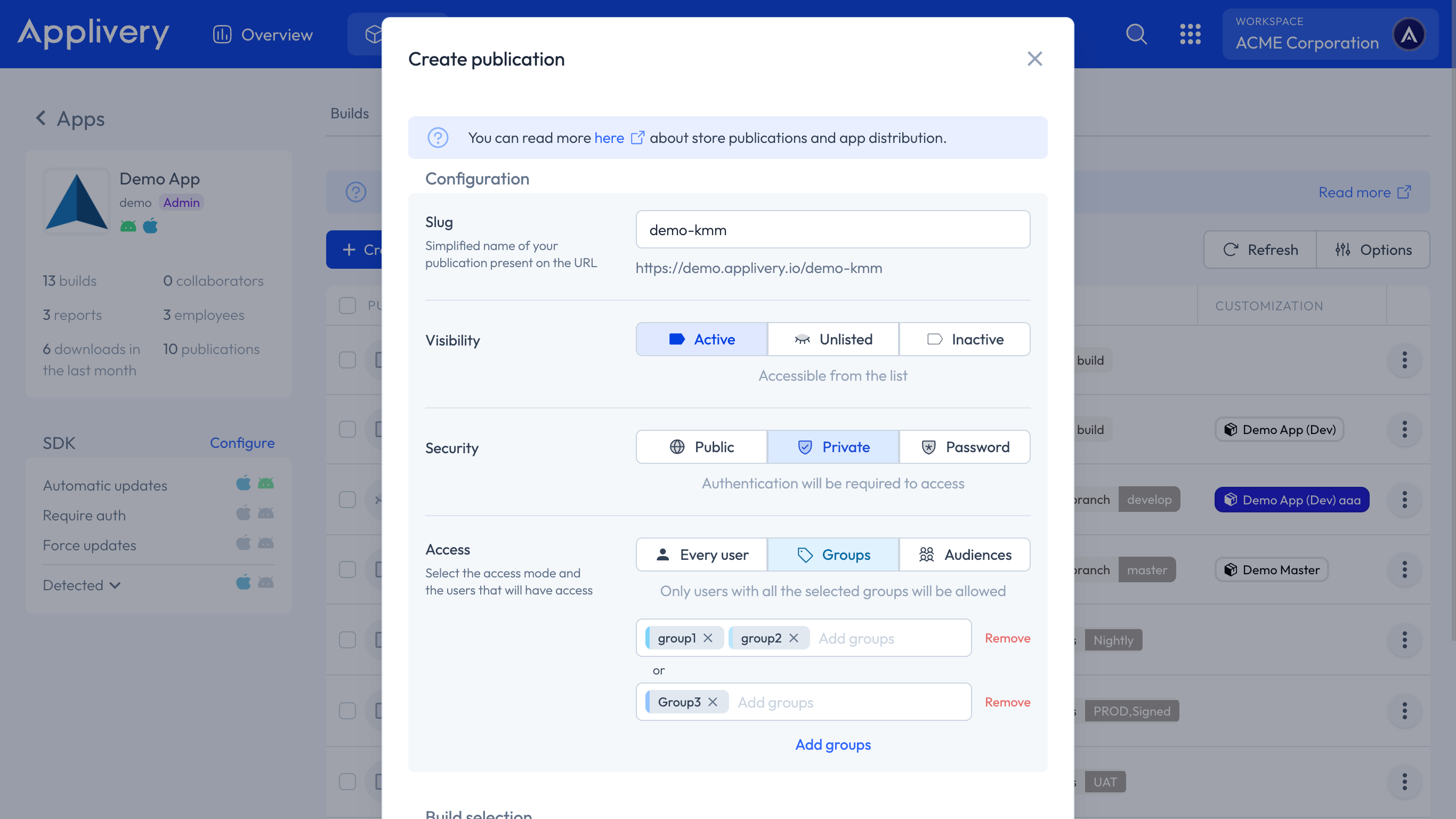Go to the Overview nav item

263,35
